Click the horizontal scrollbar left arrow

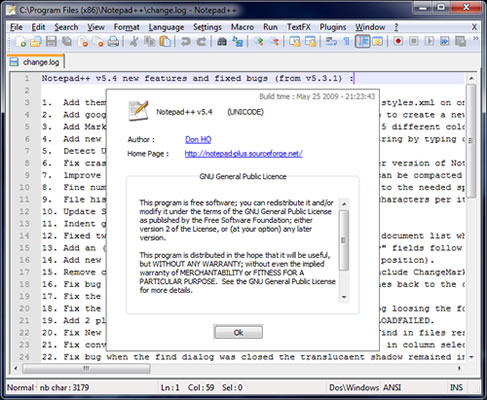point(16,368)
